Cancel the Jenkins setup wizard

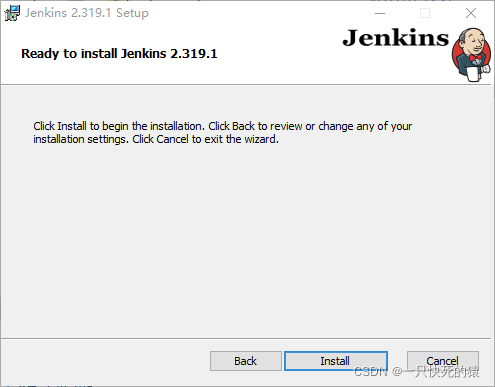(x=443, y=361)
